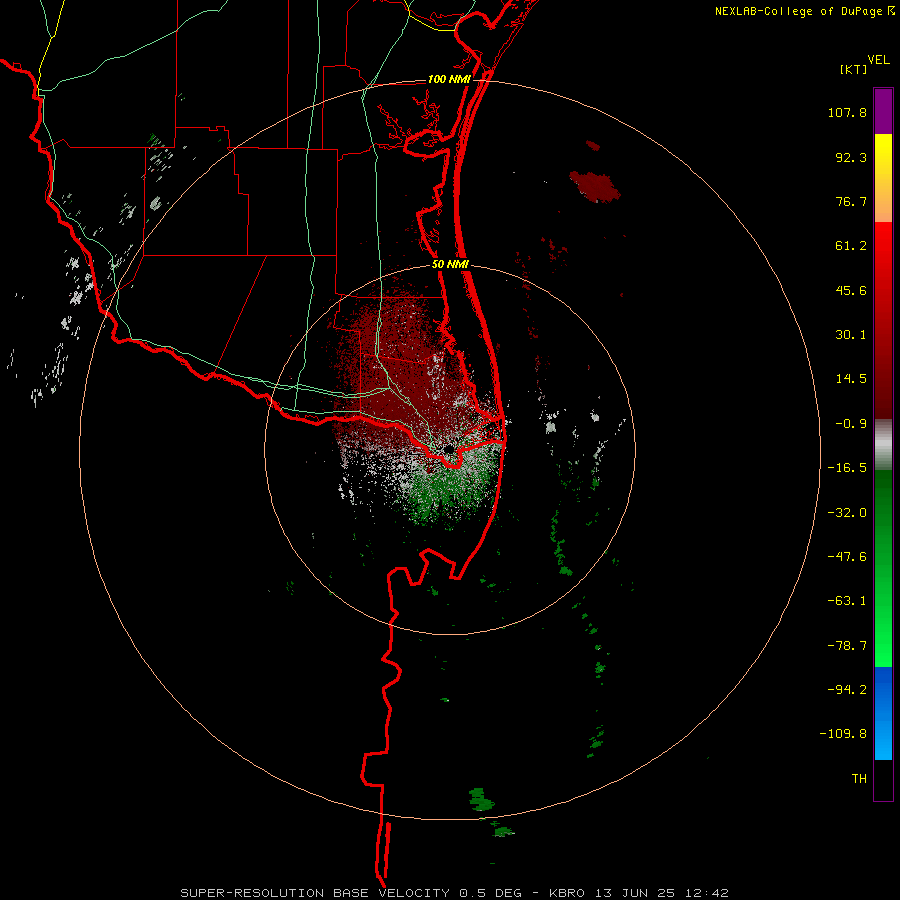Select the -78.7 legend value
The height and width of the screenshot is (900, 900).
[847, 646]
